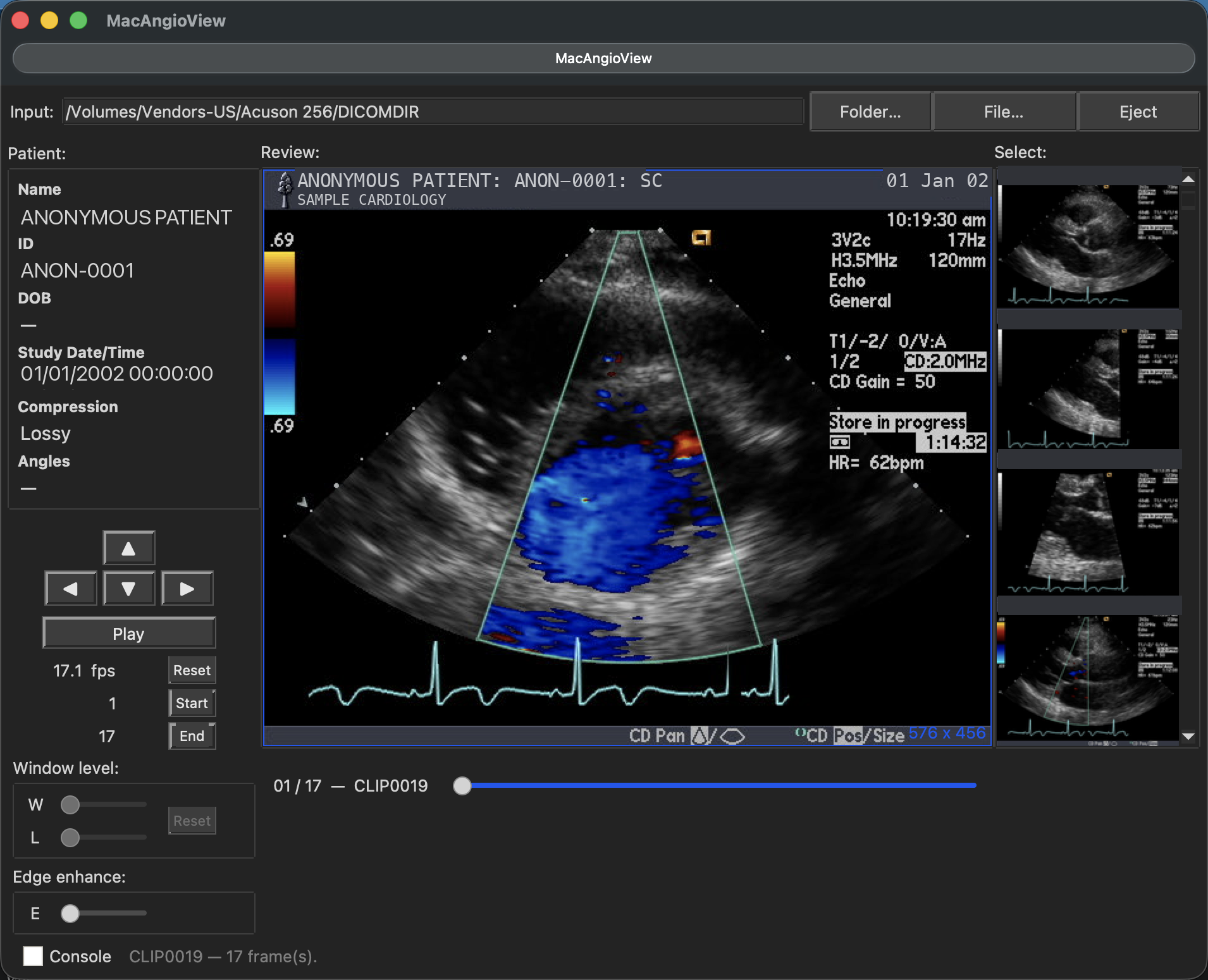1208x980 pixels.
Task: Click the end frame value 17
Action: (107, 737)
